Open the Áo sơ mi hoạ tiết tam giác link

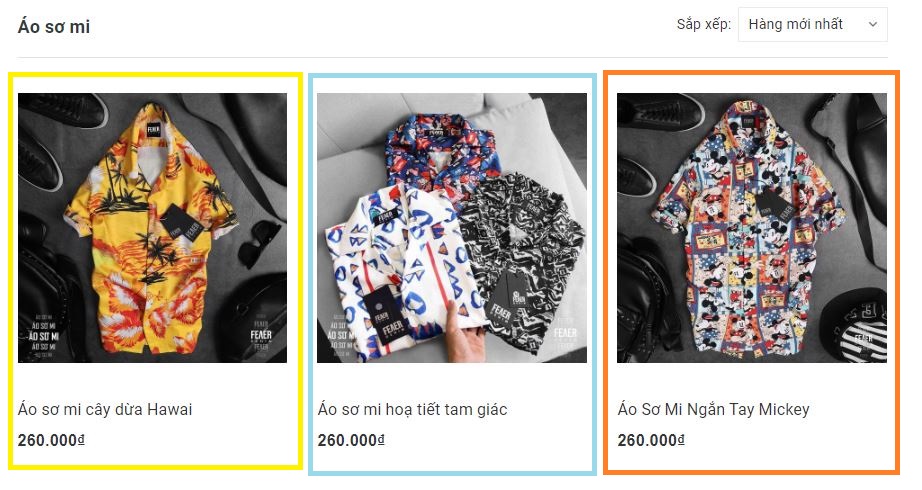(x=412, y=409)
